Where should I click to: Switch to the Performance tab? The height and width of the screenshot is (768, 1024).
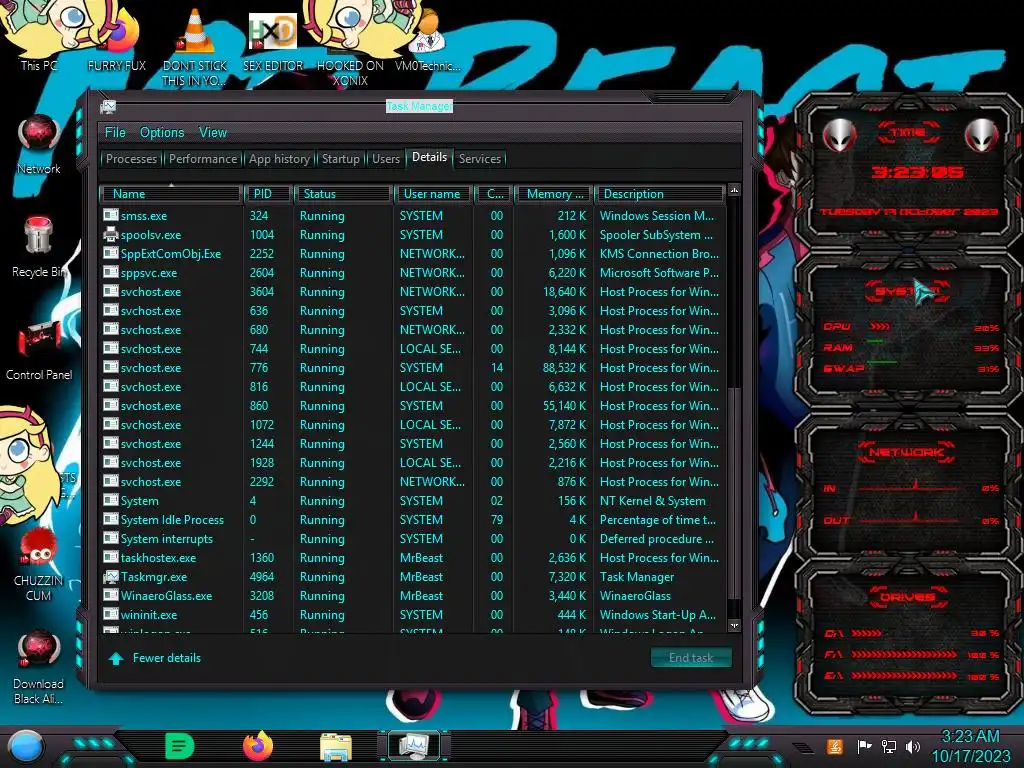click(x=203, y=159)
